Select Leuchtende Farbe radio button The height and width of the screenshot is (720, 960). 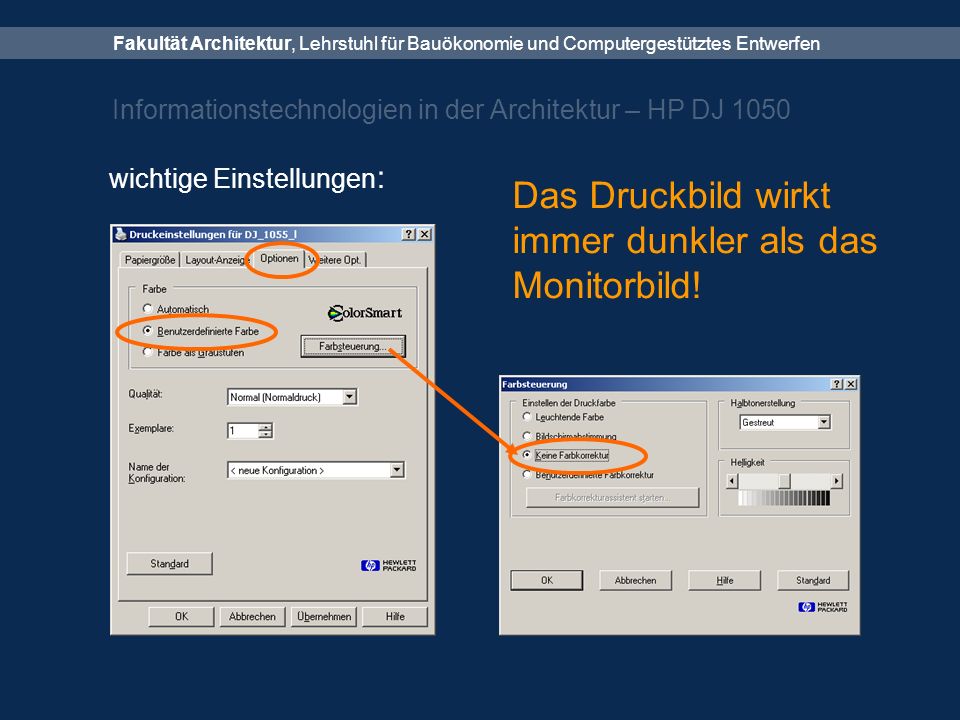527,417
